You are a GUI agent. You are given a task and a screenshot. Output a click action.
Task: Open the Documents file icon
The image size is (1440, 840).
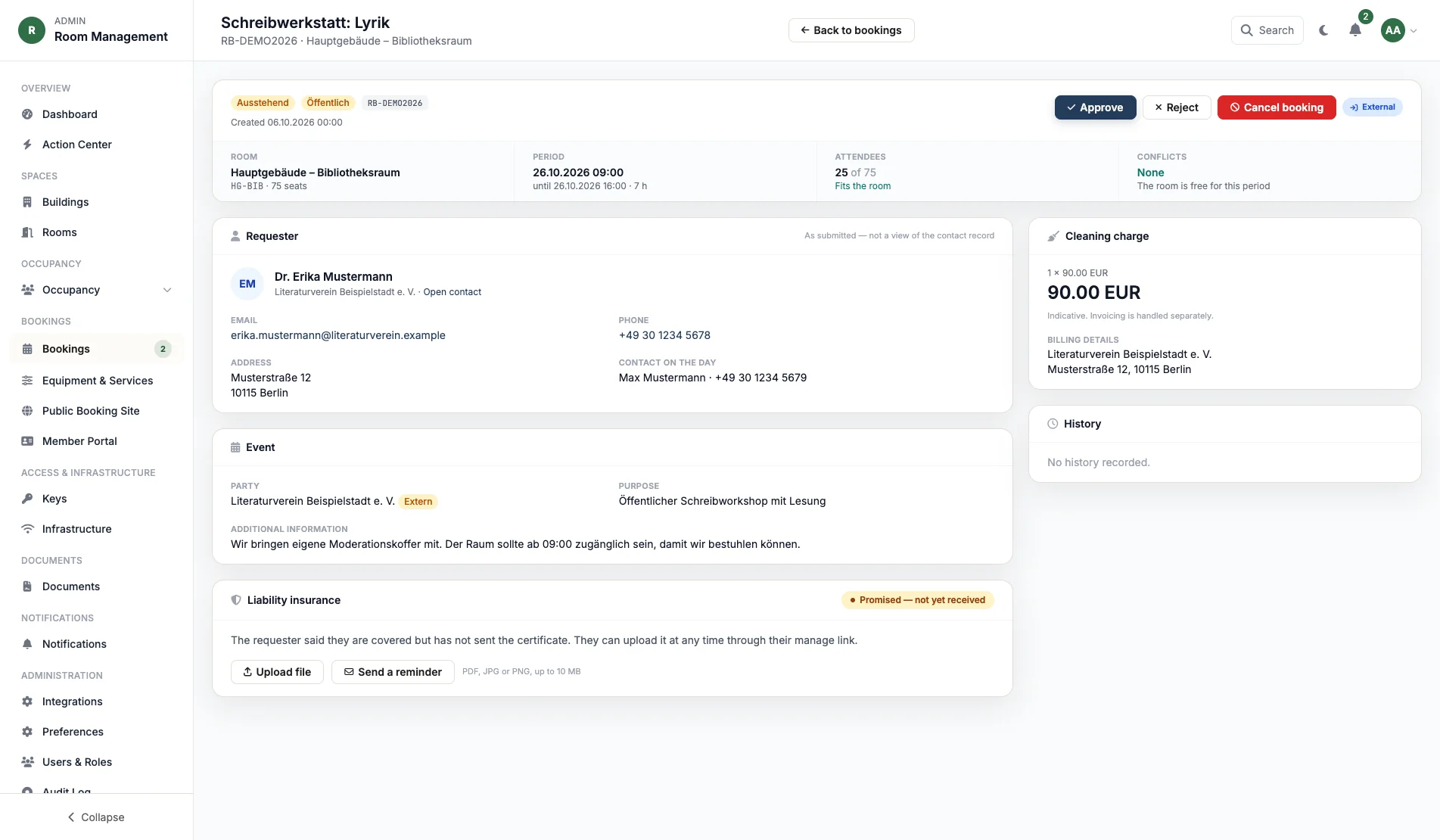tap(27, 586)
